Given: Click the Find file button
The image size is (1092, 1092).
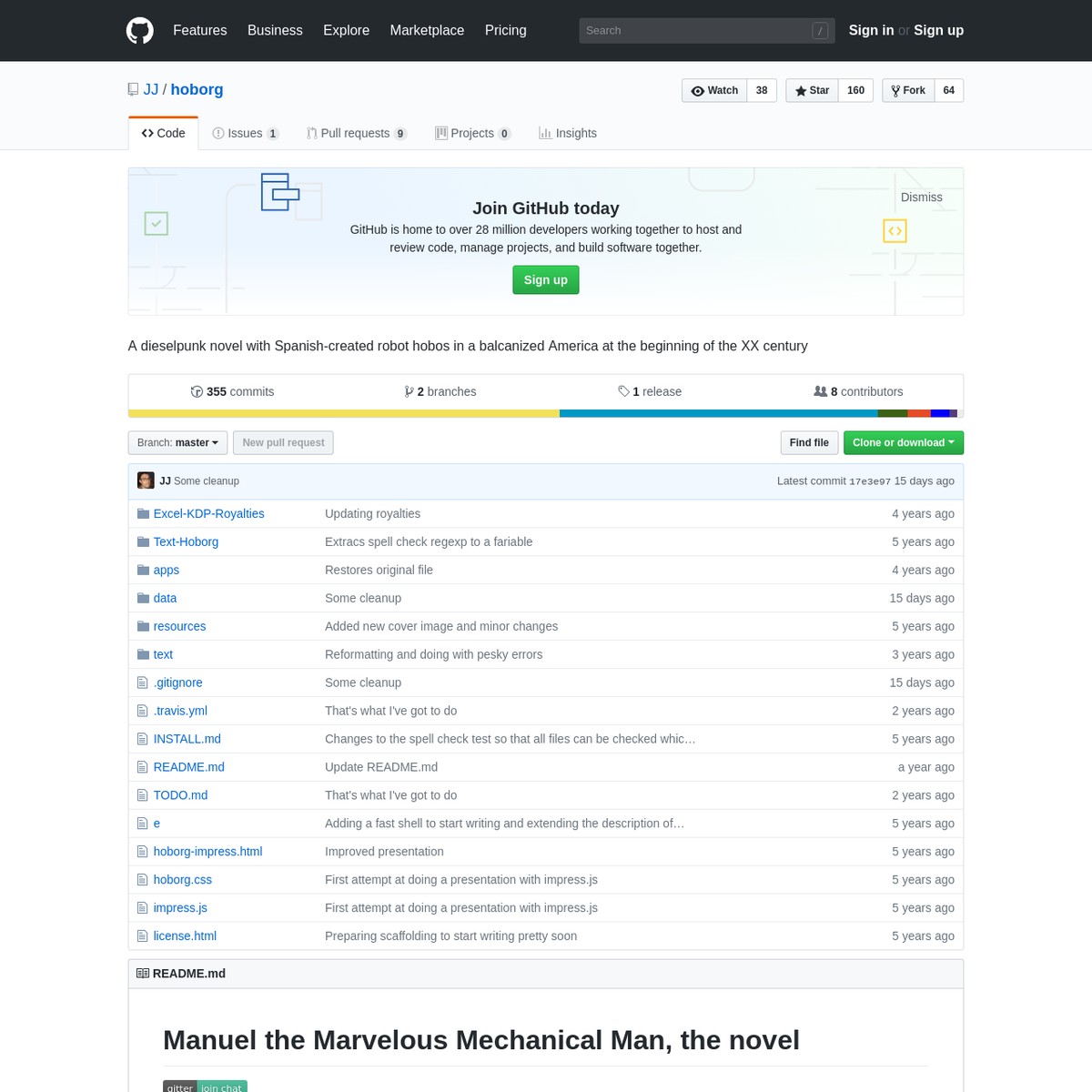Looking at the screenshot, I should pos(809,442).
